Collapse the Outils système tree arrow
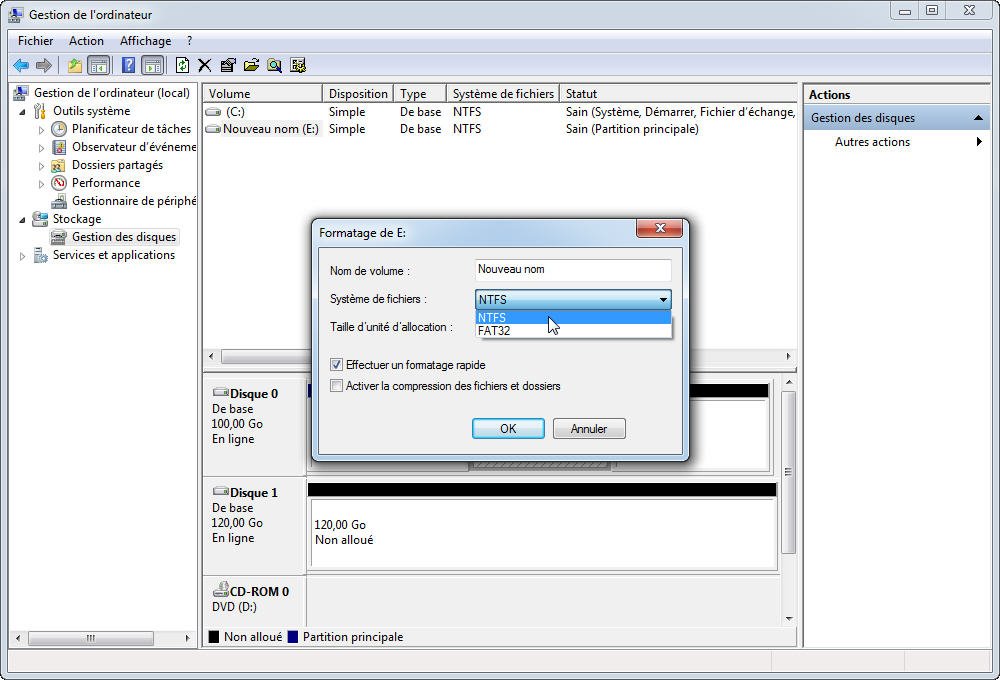This screenshot has width=1000, height=680. [x=23, y=112]
